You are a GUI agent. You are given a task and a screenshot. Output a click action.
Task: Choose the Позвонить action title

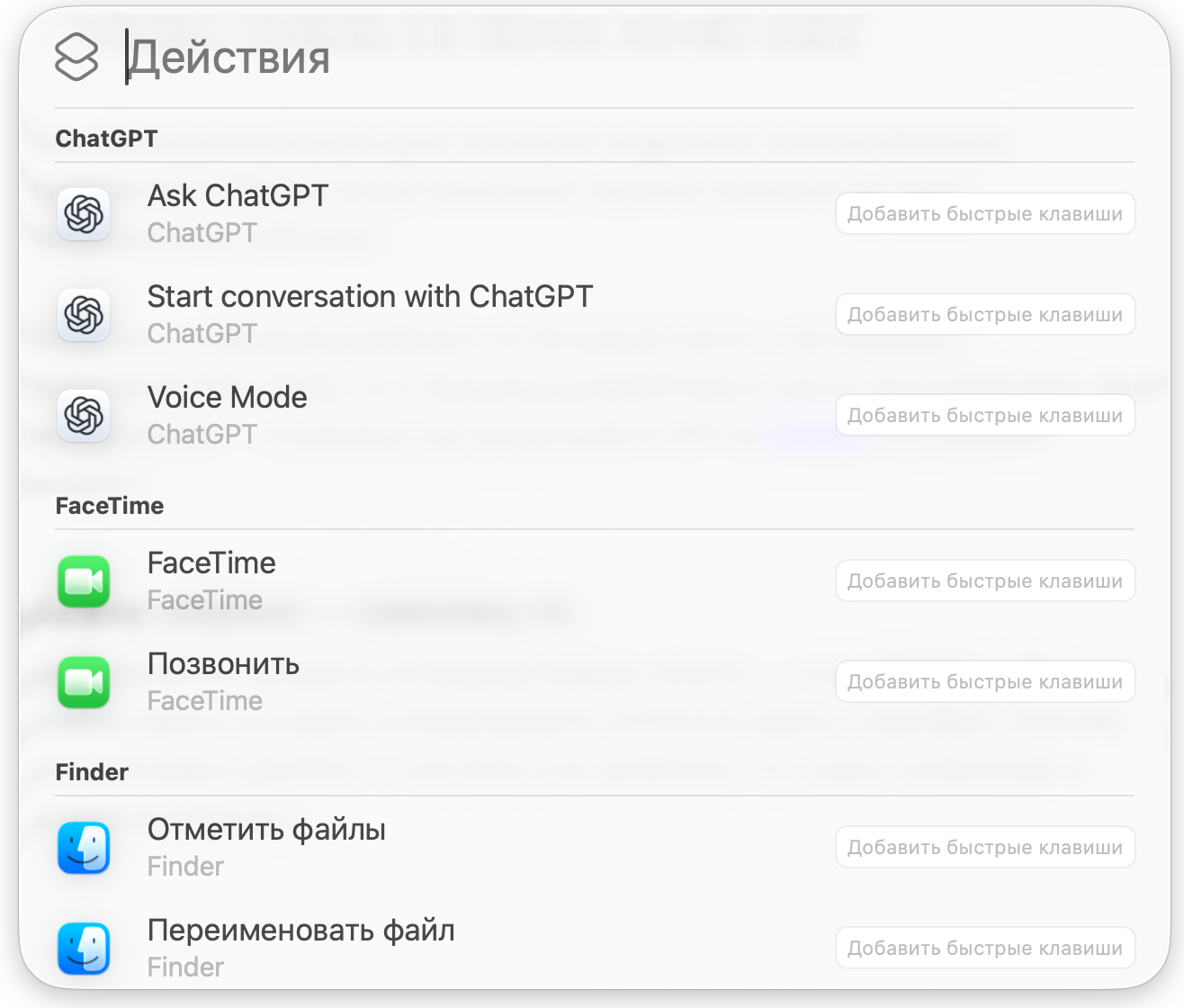coord(223,663)
